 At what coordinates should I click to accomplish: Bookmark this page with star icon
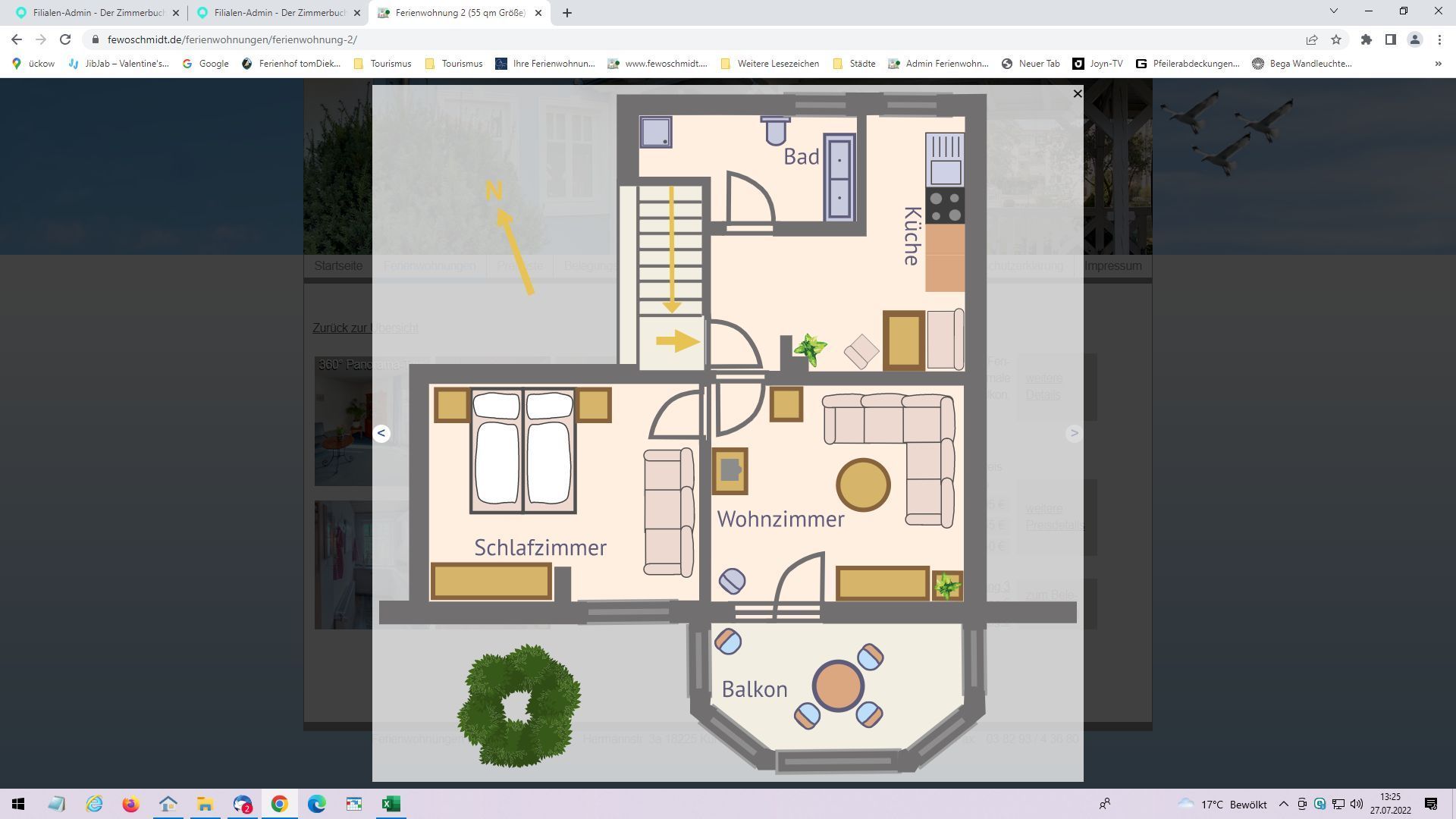pyautogui.click(x=1336, y=39)
